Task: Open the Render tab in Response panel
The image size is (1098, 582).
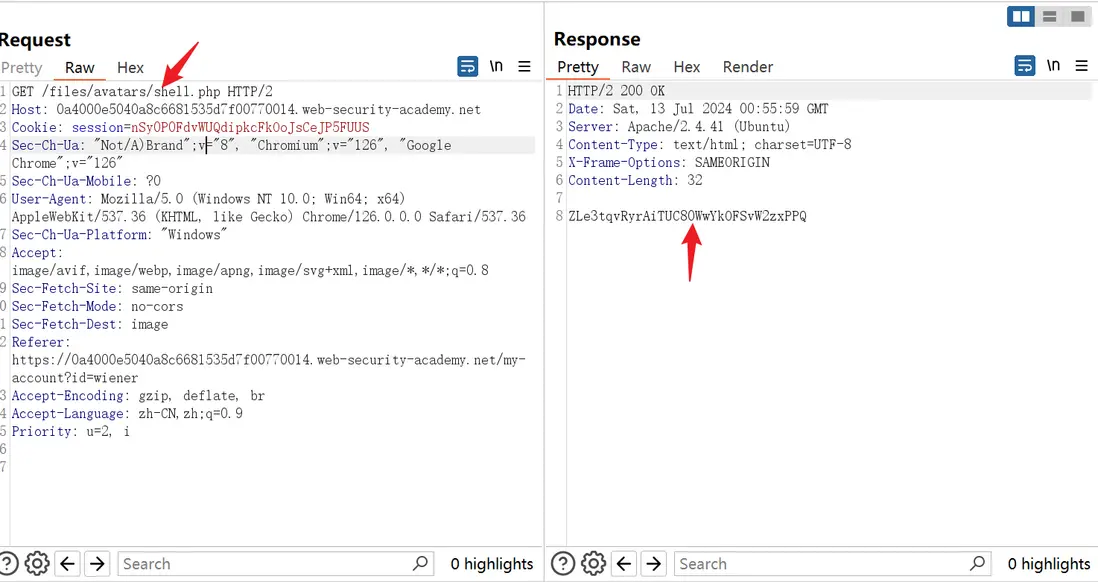Action: 748,67
